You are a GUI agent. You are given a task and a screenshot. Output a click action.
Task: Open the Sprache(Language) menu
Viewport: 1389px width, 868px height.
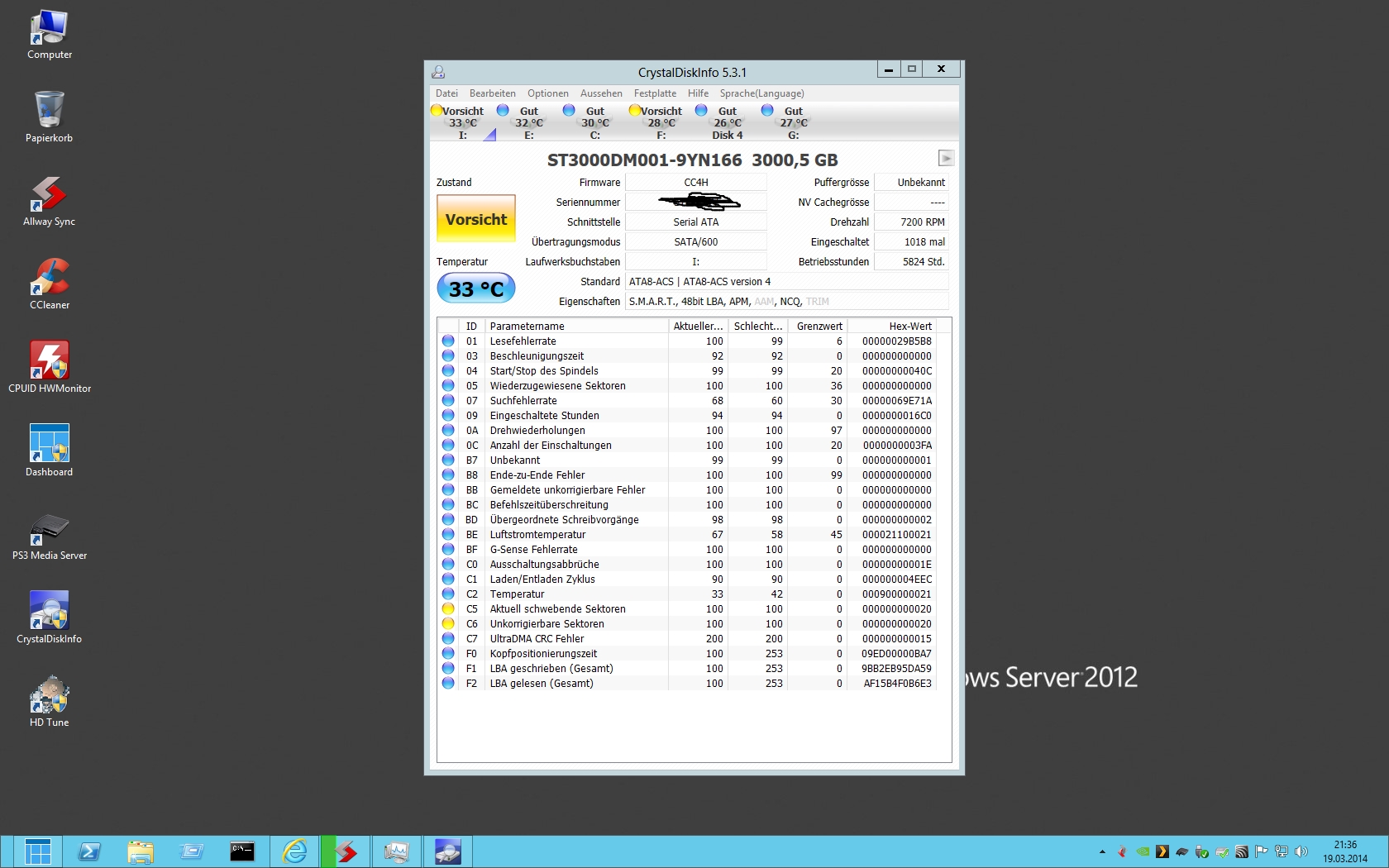click(x=761, y=93)
